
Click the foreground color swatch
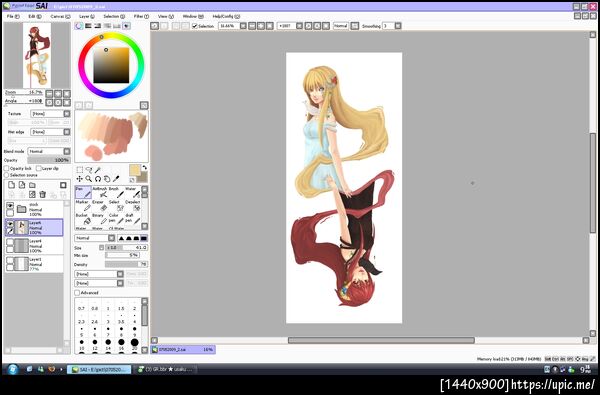tap(135, 170)
